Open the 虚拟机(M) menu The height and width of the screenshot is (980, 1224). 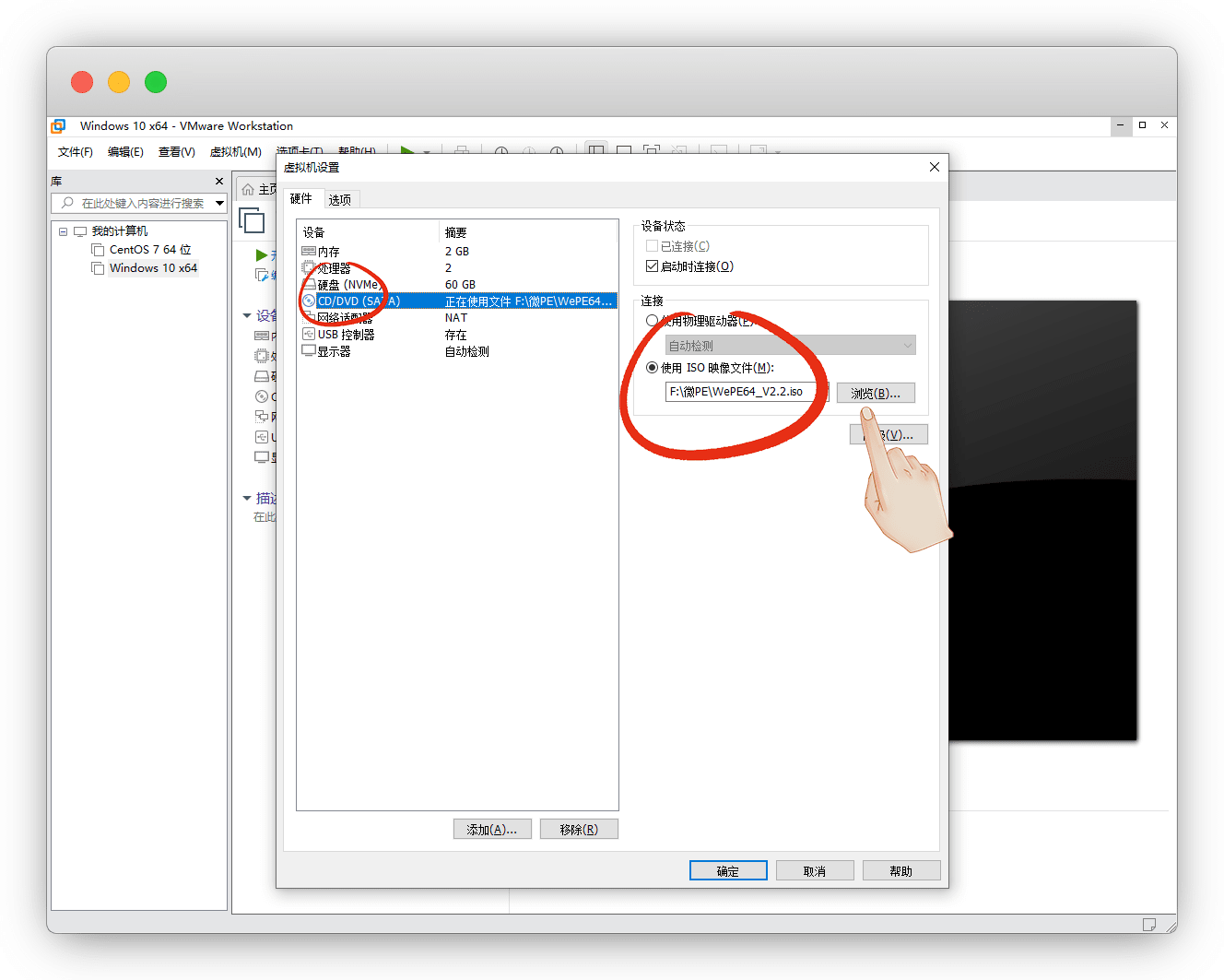235,152
